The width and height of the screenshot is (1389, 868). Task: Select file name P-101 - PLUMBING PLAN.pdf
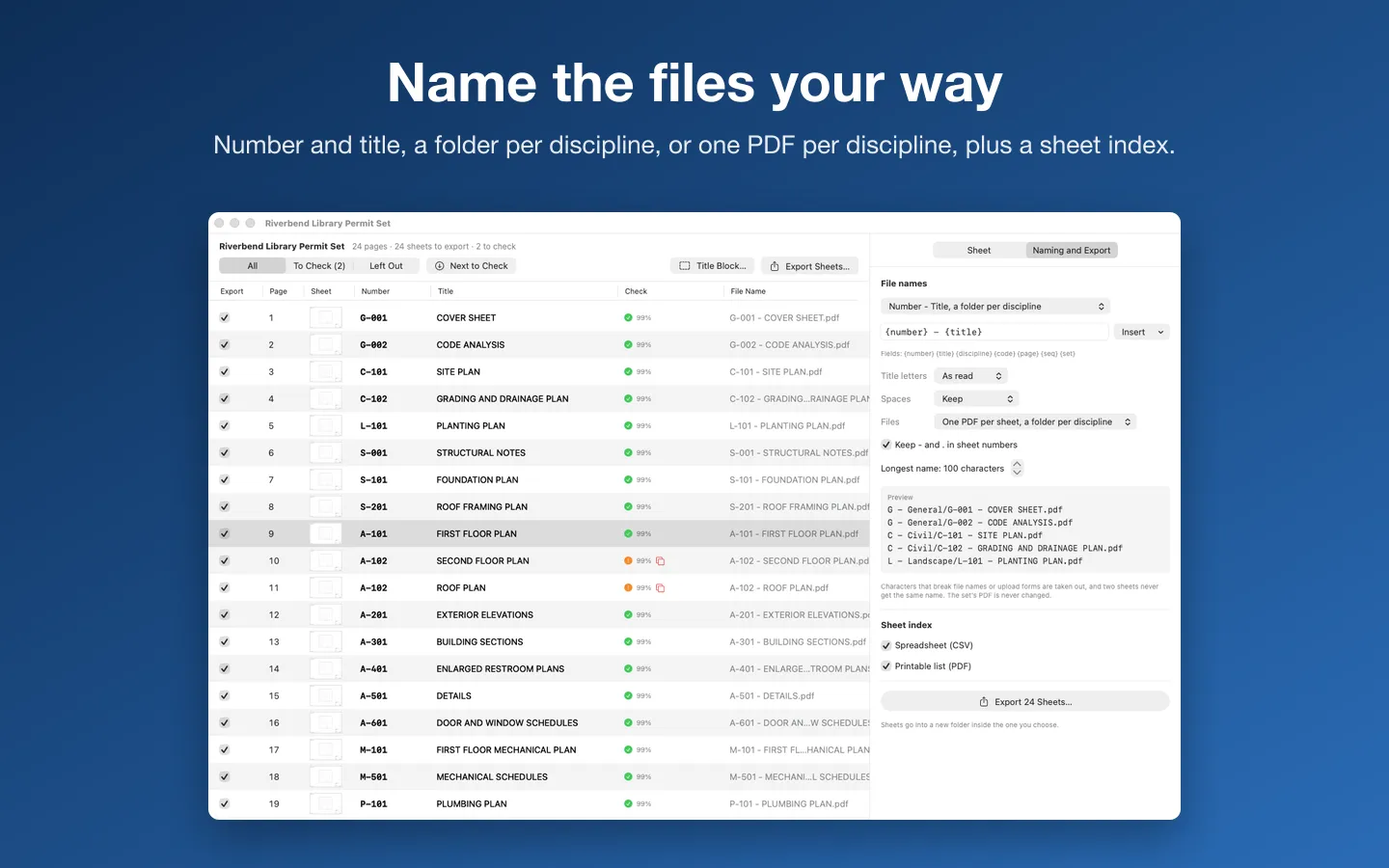(789, 803)
